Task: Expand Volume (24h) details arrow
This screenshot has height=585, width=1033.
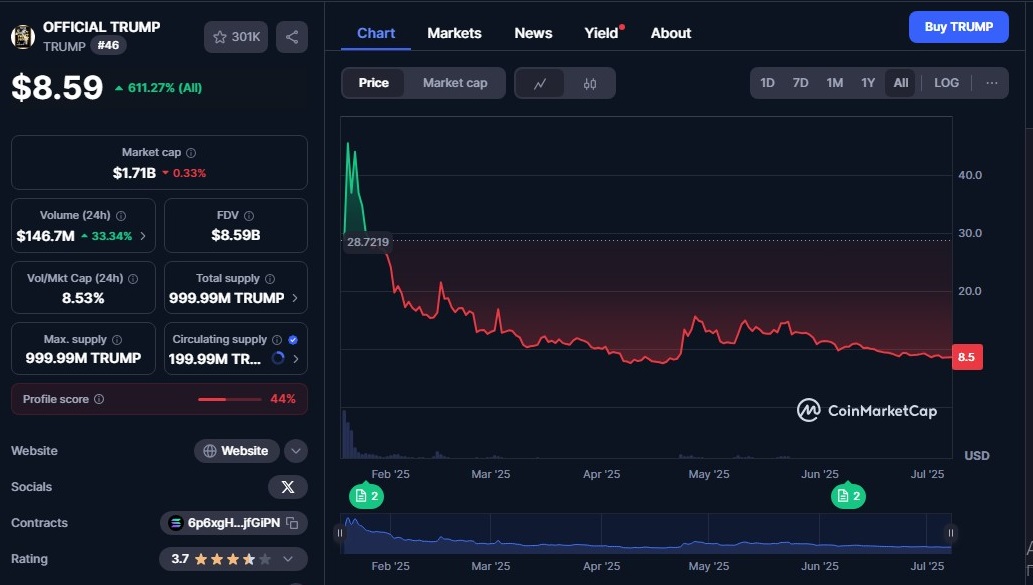Action: [x=143, y=236]
